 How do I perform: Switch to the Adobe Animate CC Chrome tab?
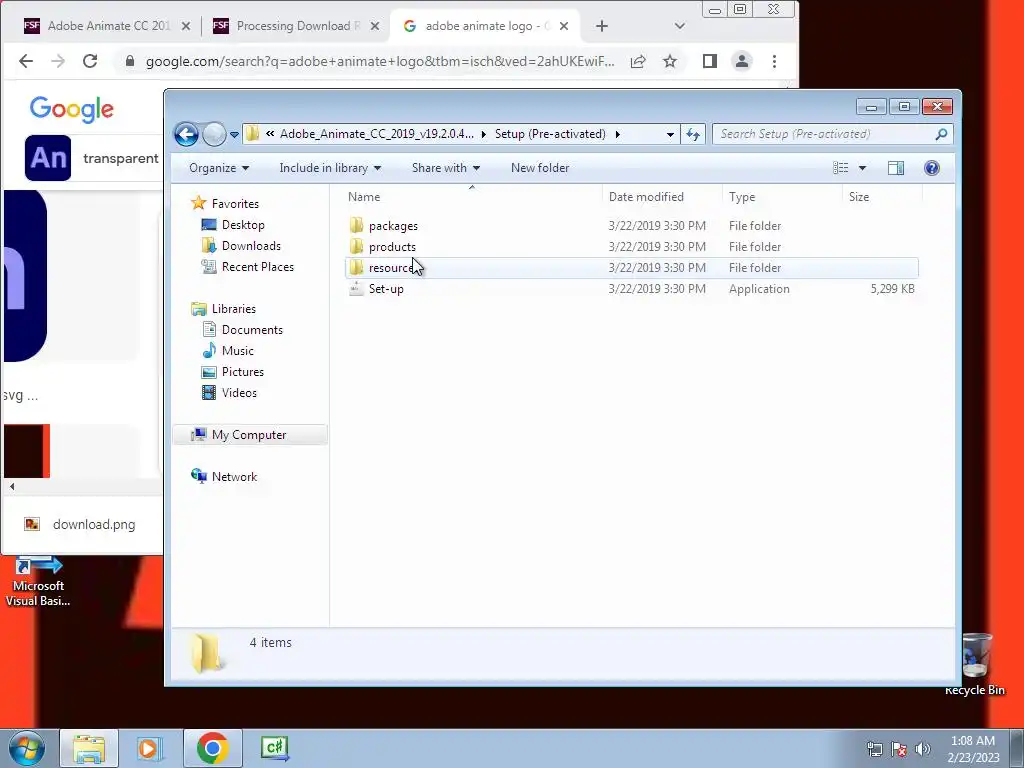(108, 26)
